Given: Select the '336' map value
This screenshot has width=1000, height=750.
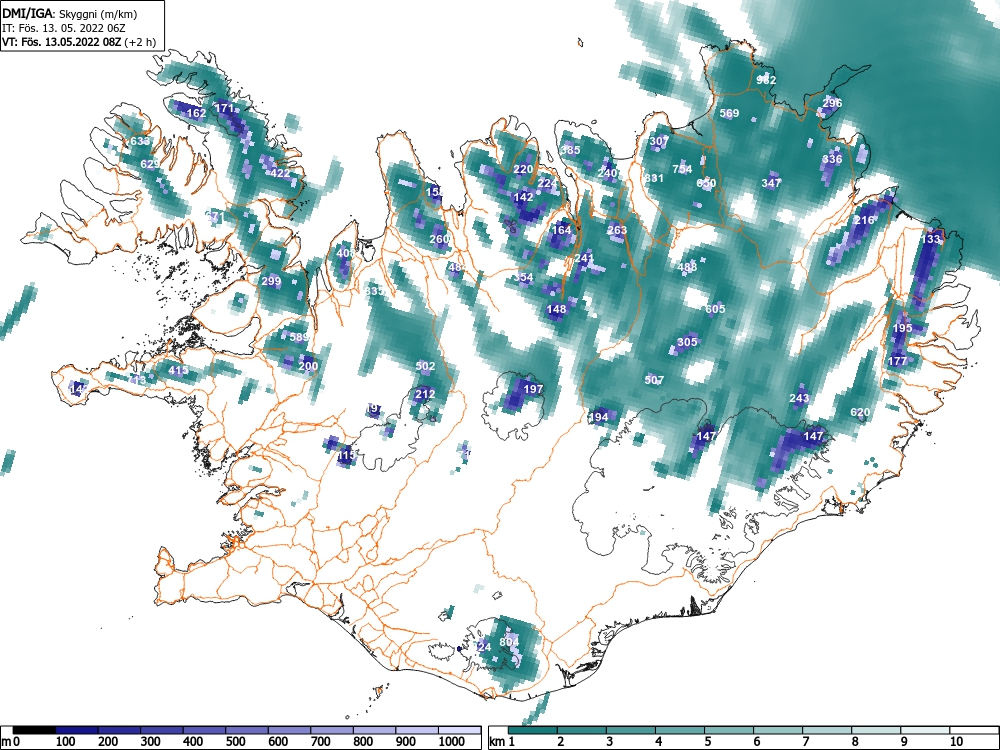Looking at the screenshot, I should (832, 159).
